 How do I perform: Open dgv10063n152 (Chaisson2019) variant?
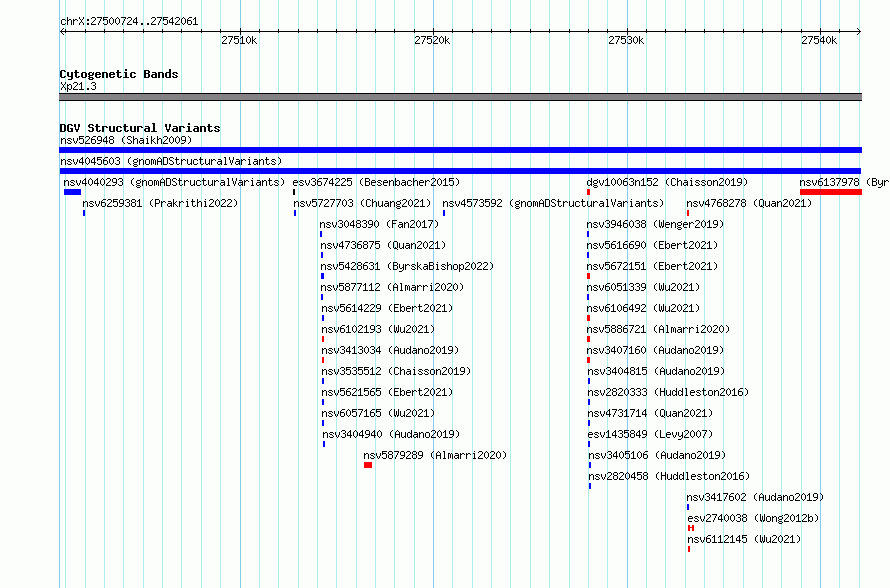pyautogui.click(x=668, y=182)
